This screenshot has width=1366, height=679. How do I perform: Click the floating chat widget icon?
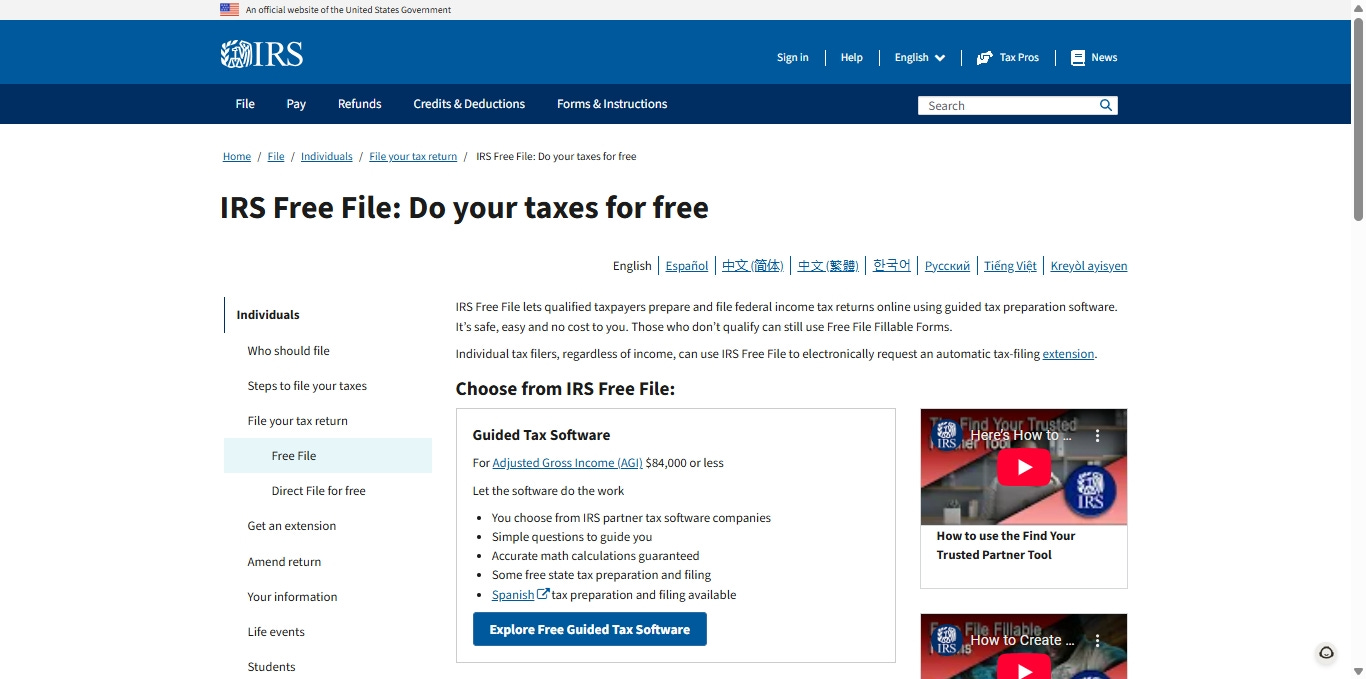(x=1327, y=653)
